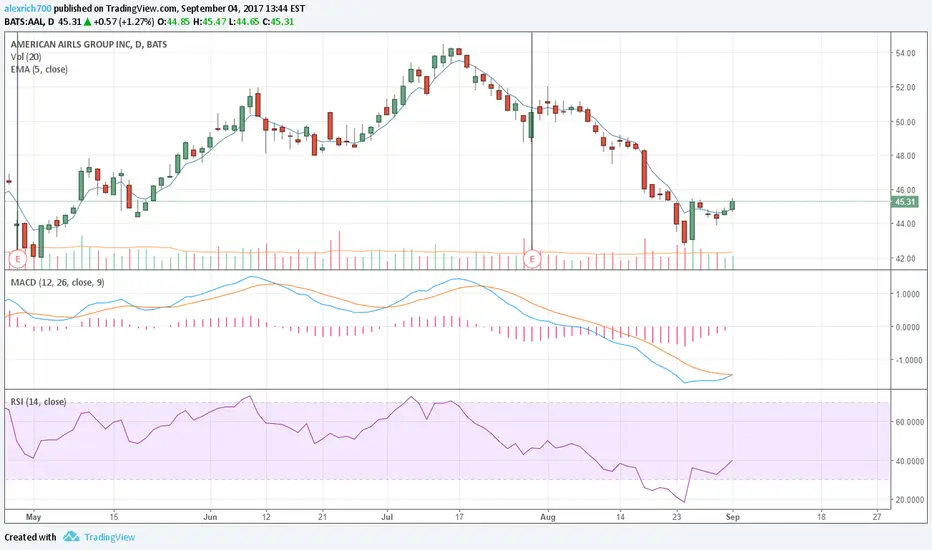Click the TradingView cloud logo icon
Viewport: 932px width, 550px height.
(x=71, y=536)
